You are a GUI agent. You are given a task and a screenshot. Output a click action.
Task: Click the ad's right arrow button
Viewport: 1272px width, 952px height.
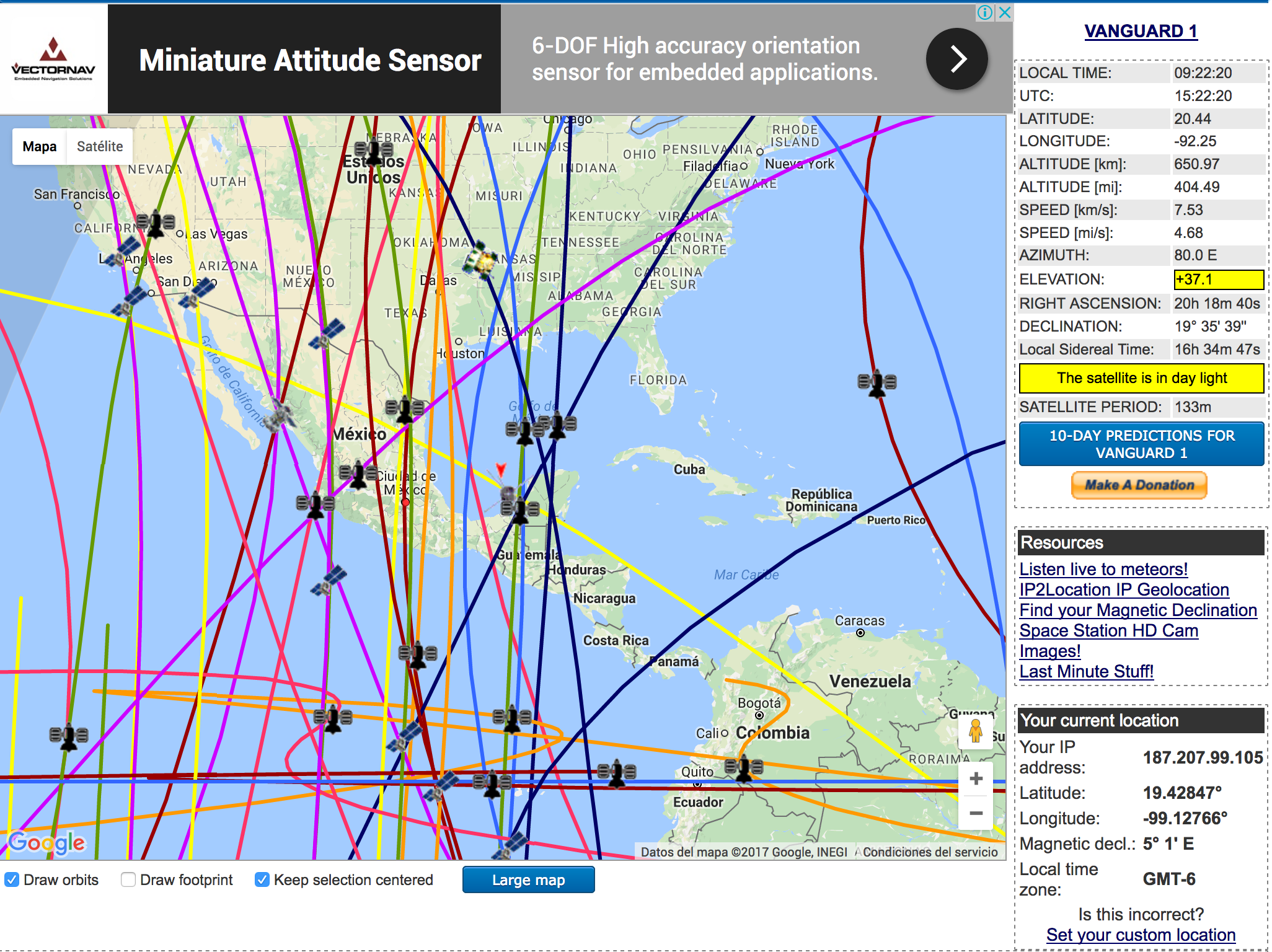(957, 59)
